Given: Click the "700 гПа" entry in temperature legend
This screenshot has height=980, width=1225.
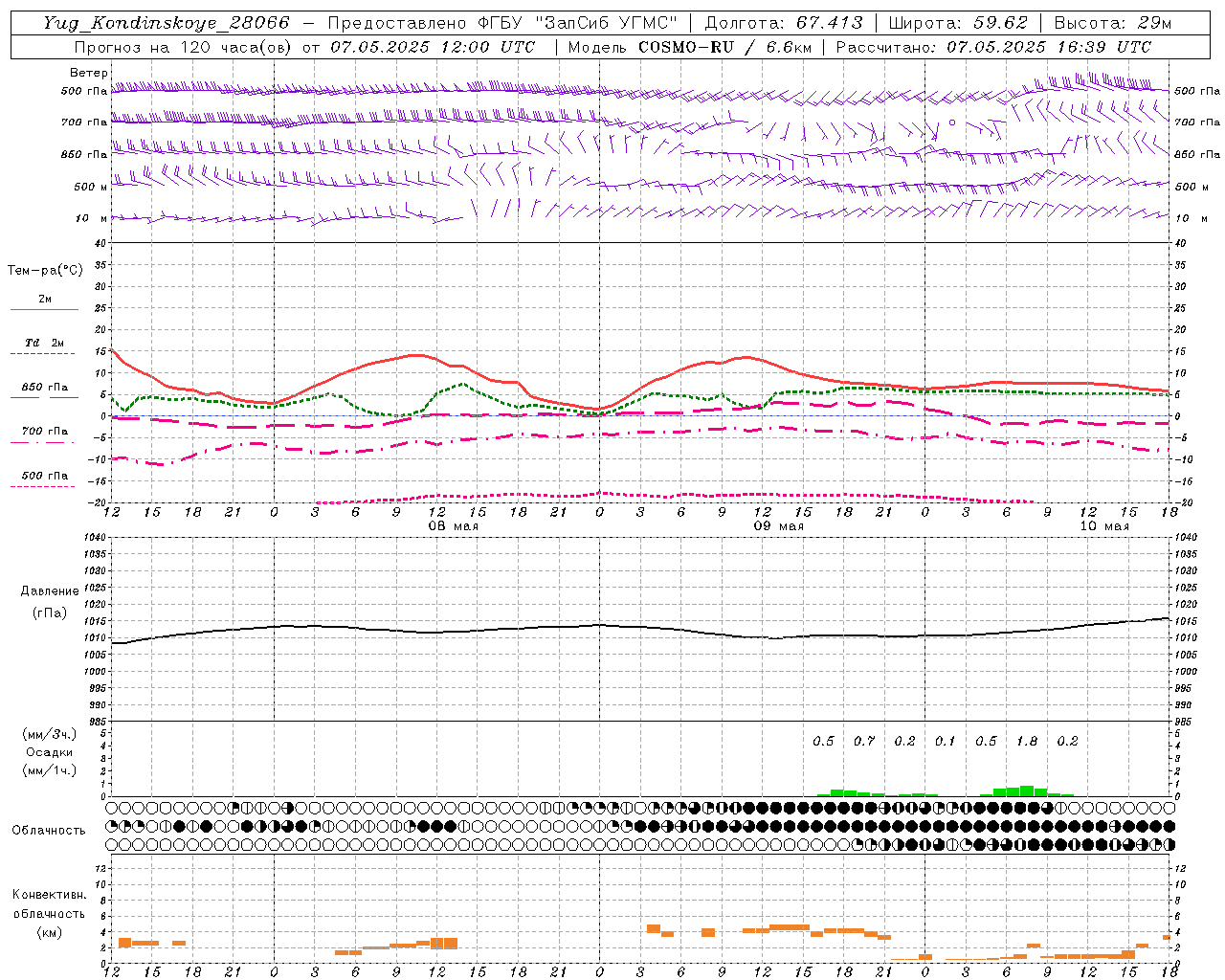Looking at the screenshot, I should point(44,432).
